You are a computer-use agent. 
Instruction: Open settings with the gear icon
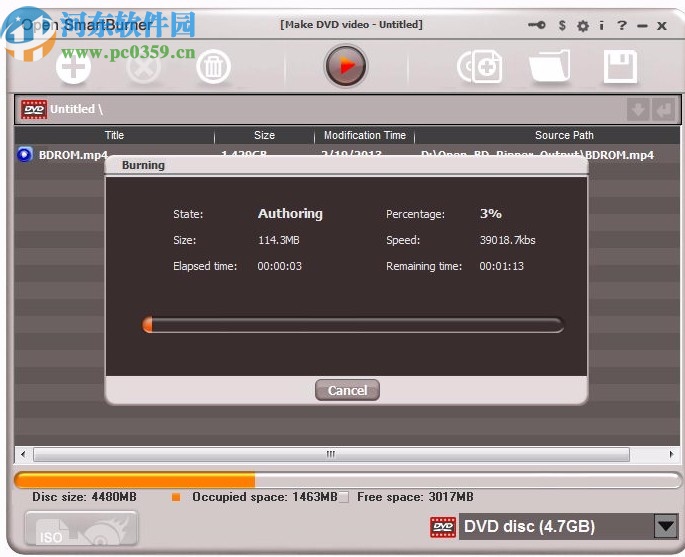(583, 26)
